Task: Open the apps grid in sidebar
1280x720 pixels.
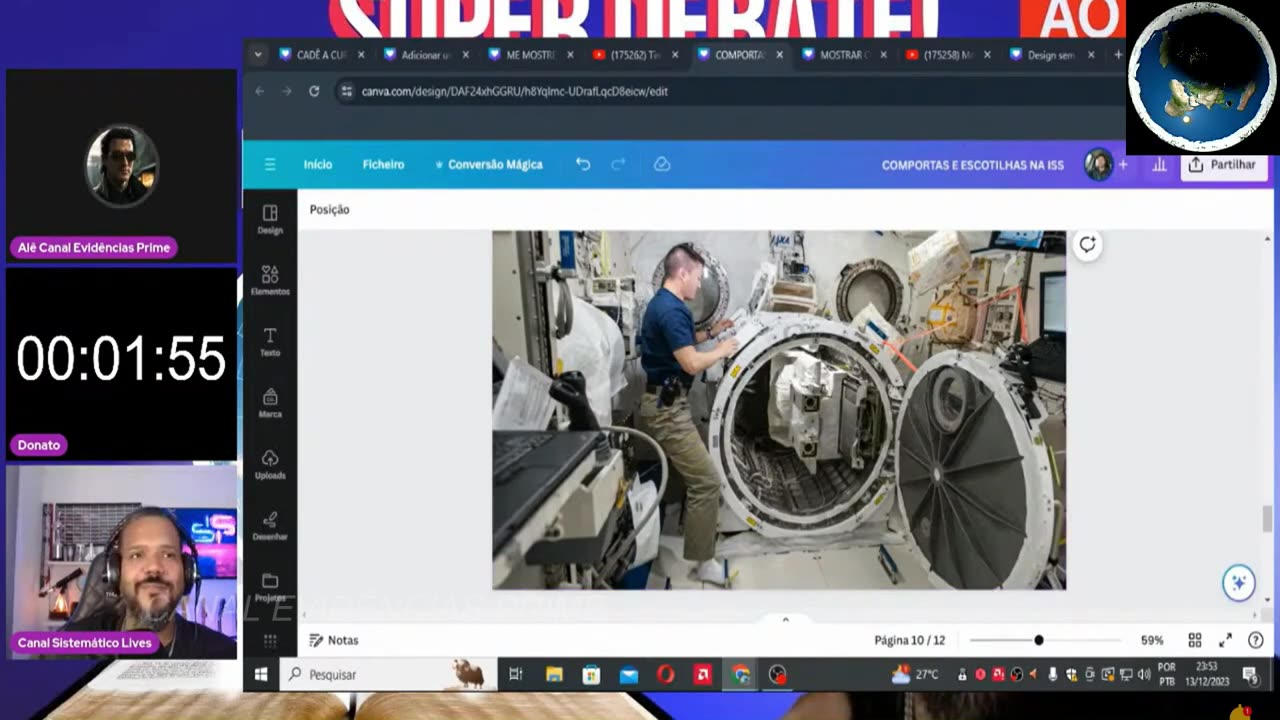Action: tap(270, 640)
